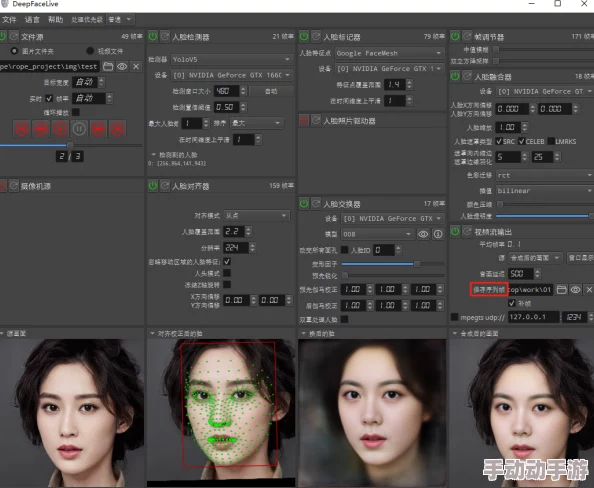Open the YoloV5 detector dropdown
Viewport: 594px width, 488px height.
click(x=231, y=59)
